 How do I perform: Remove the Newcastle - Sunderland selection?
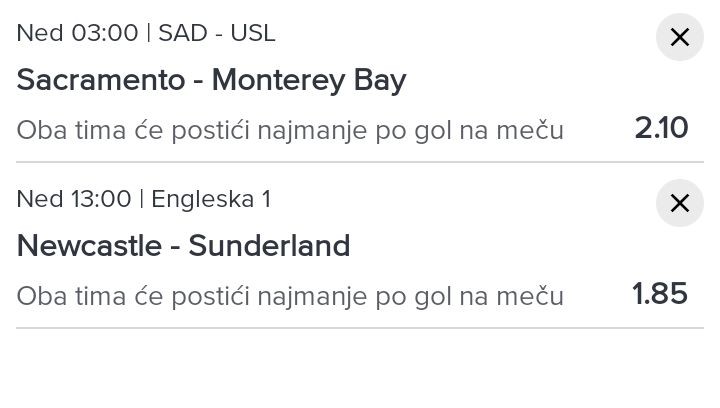(x=679, y=204)
